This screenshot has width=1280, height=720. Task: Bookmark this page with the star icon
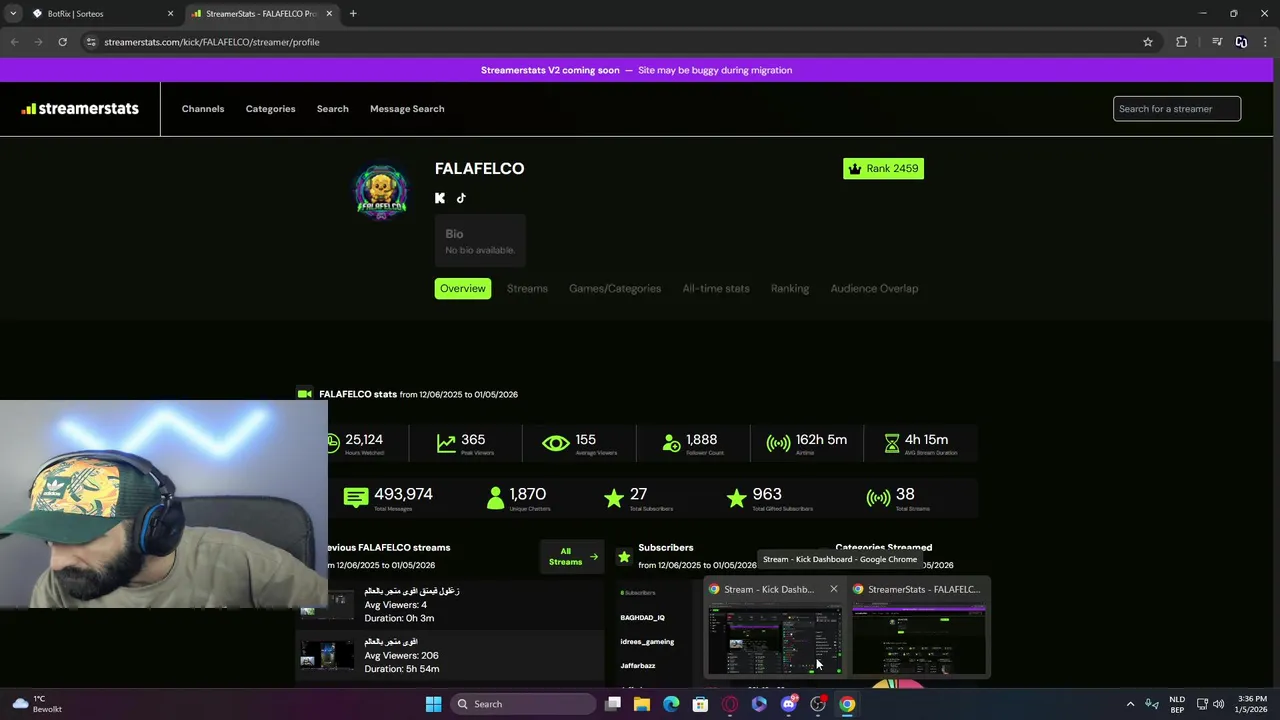[1148, 42]
